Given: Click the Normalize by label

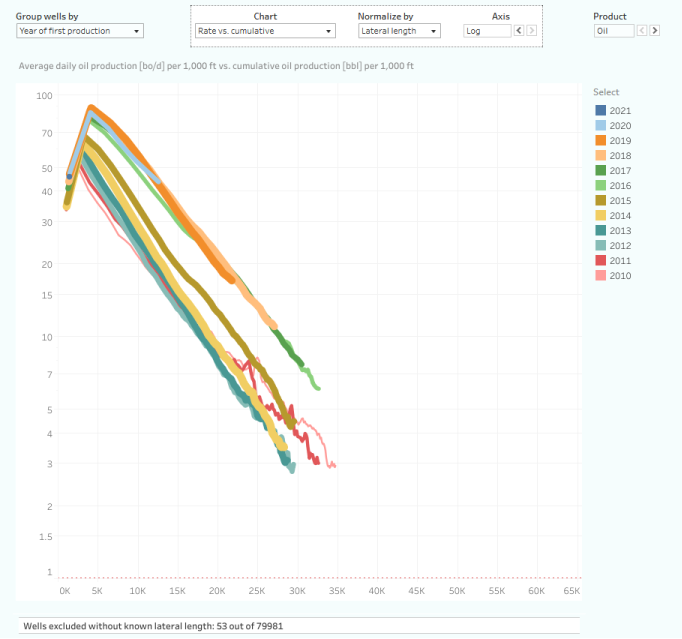Looking at the screenshot, I should [x=385, y=17].
